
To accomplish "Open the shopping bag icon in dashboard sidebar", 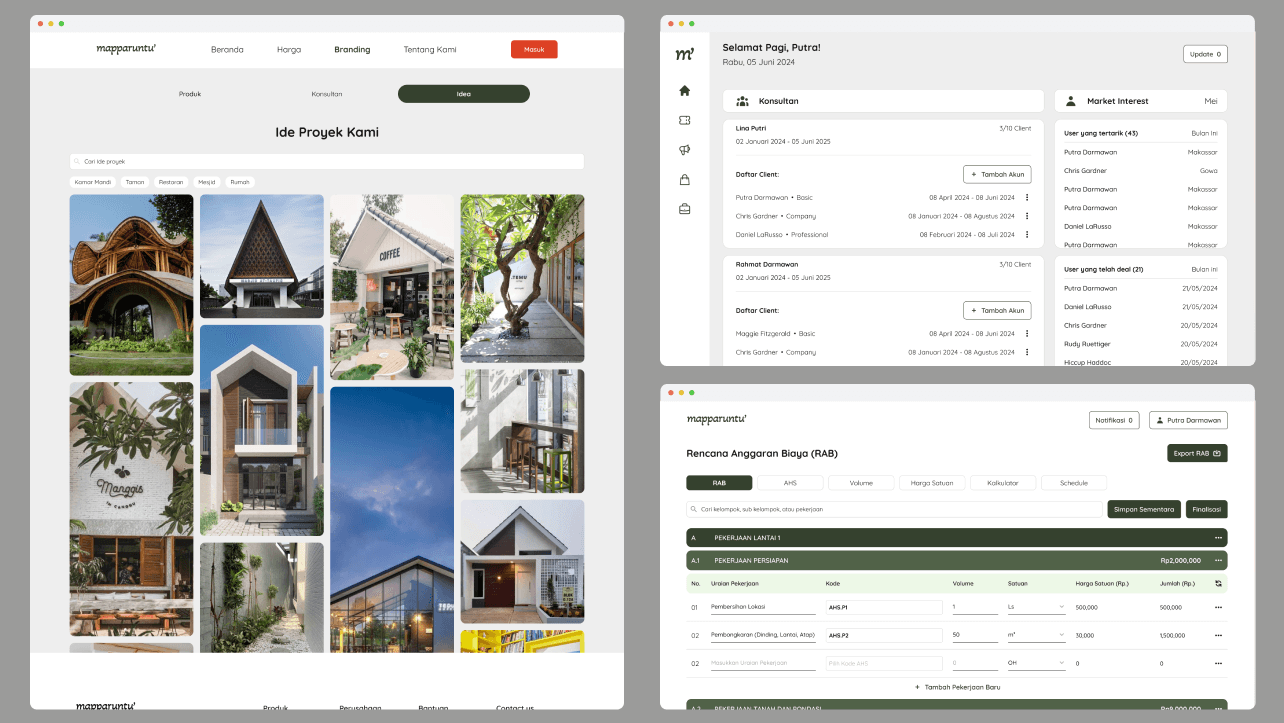I will [684, 180].
